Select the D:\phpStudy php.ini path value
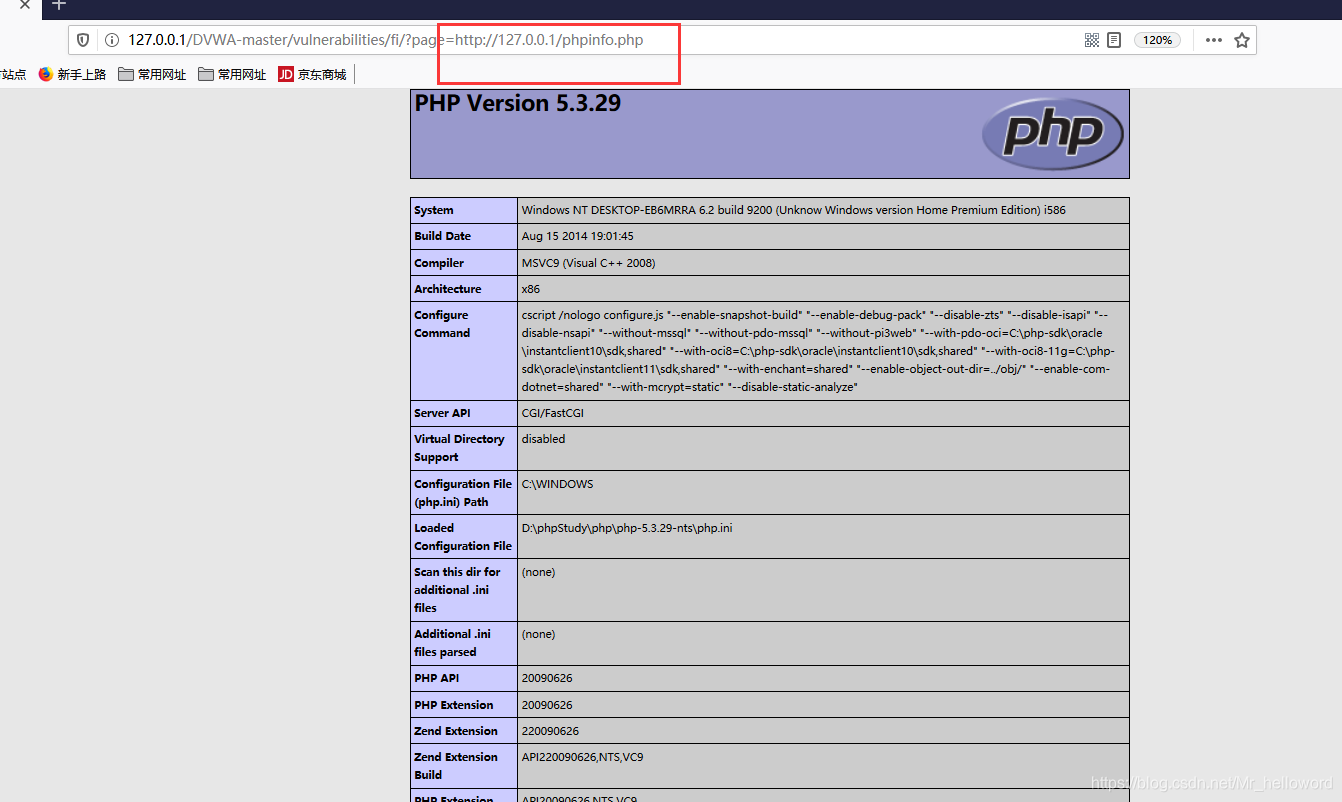The width and height of the screenshot is (1342, 802). [627, 528]
